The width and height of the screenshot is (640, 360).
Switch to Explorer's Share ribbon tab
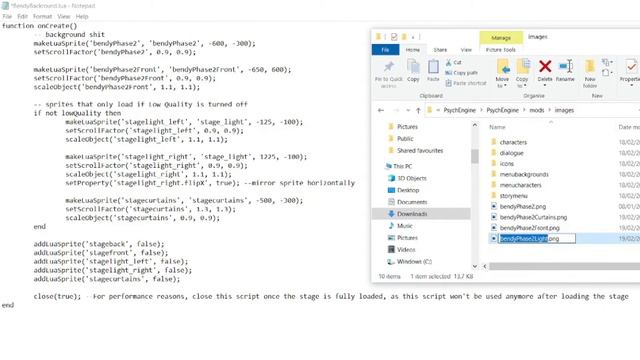(x=440, y=50)
